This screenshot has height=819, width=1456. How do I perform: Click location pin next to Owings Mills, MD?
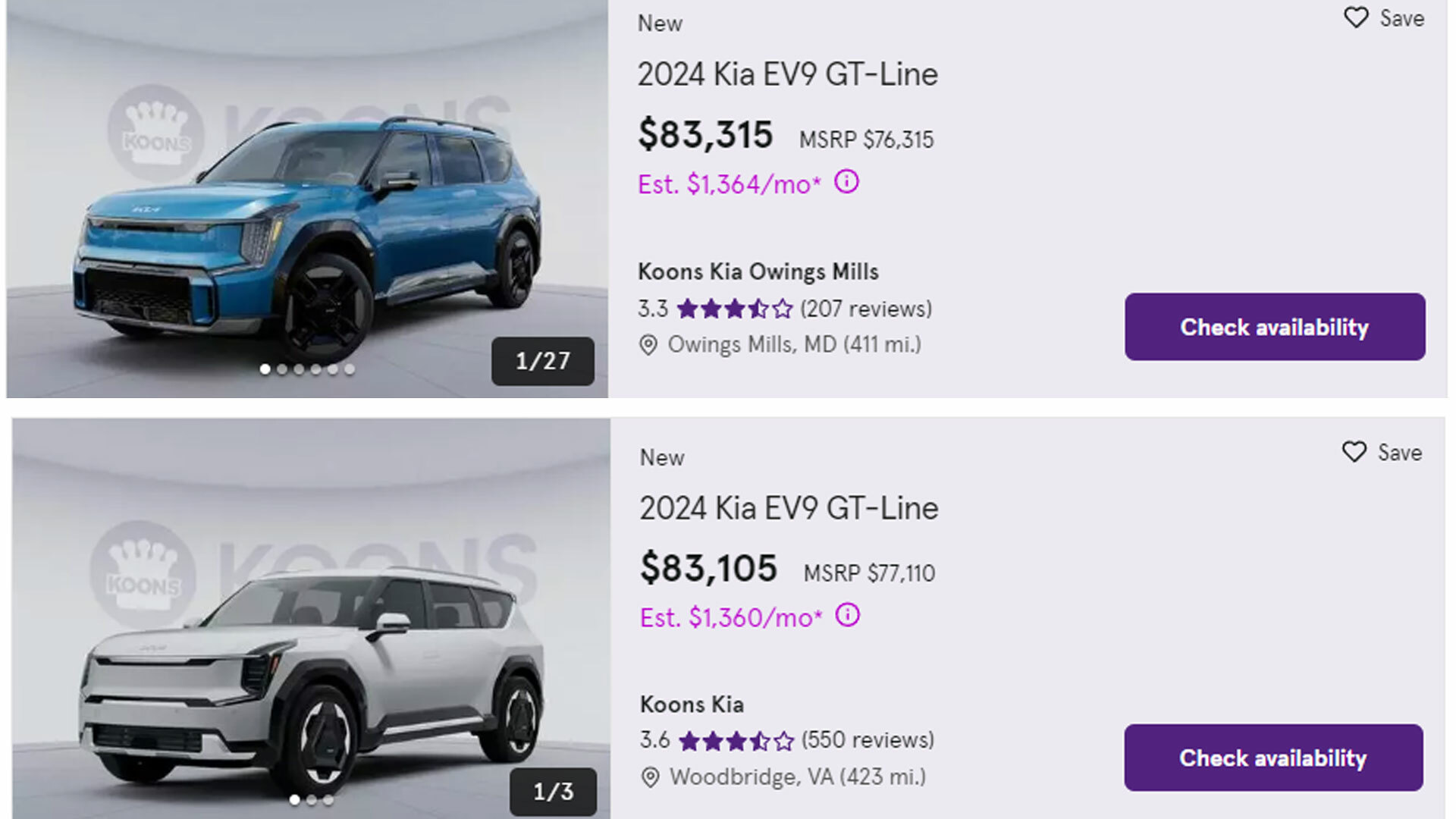(648, 346)
